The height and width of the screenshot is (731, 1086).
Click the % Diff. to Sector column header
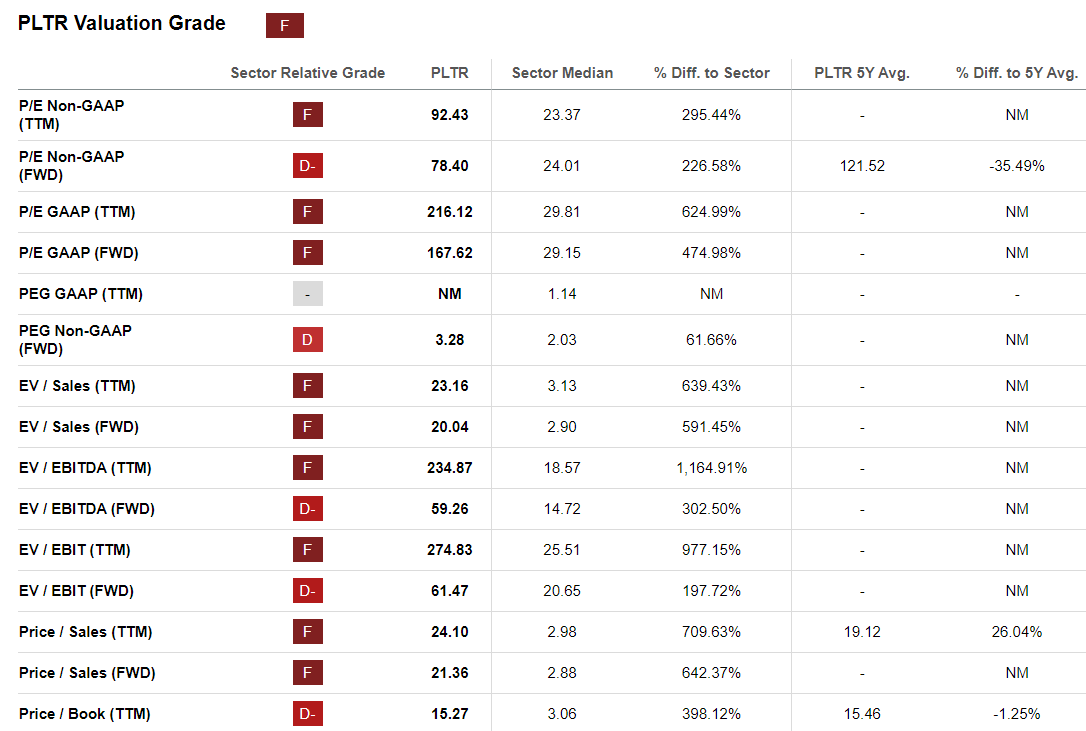712,73
